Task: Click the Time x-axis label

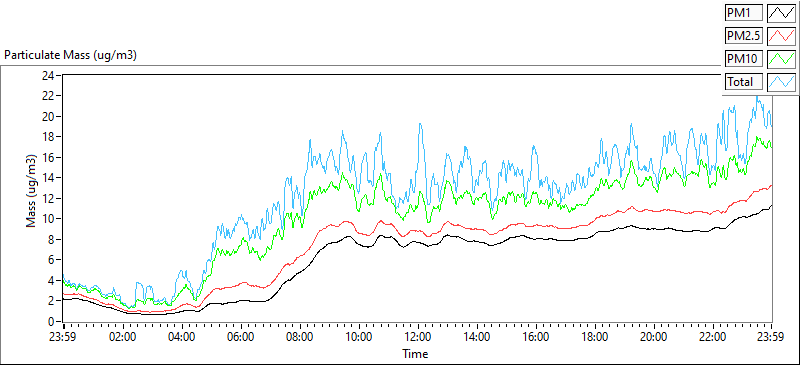Action: pos(415,353)
